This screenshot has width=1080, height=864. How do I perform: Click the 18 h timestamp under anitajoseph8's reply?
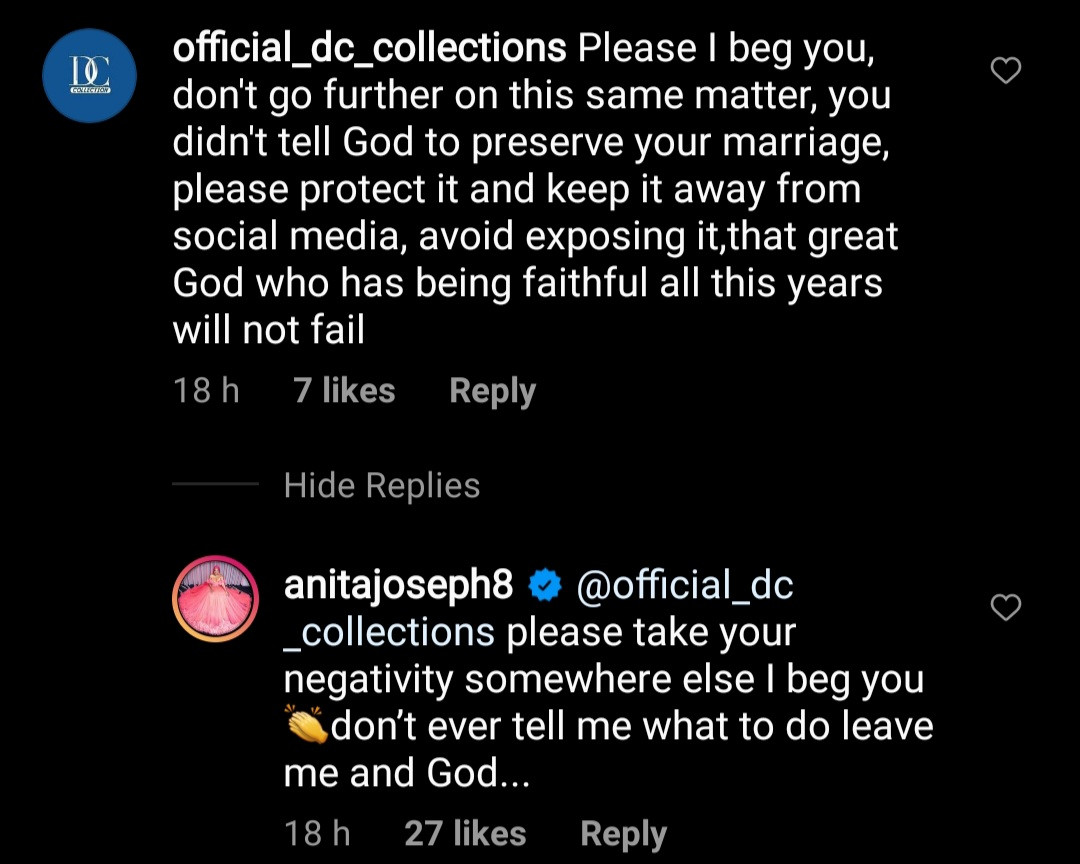[317, 833]
